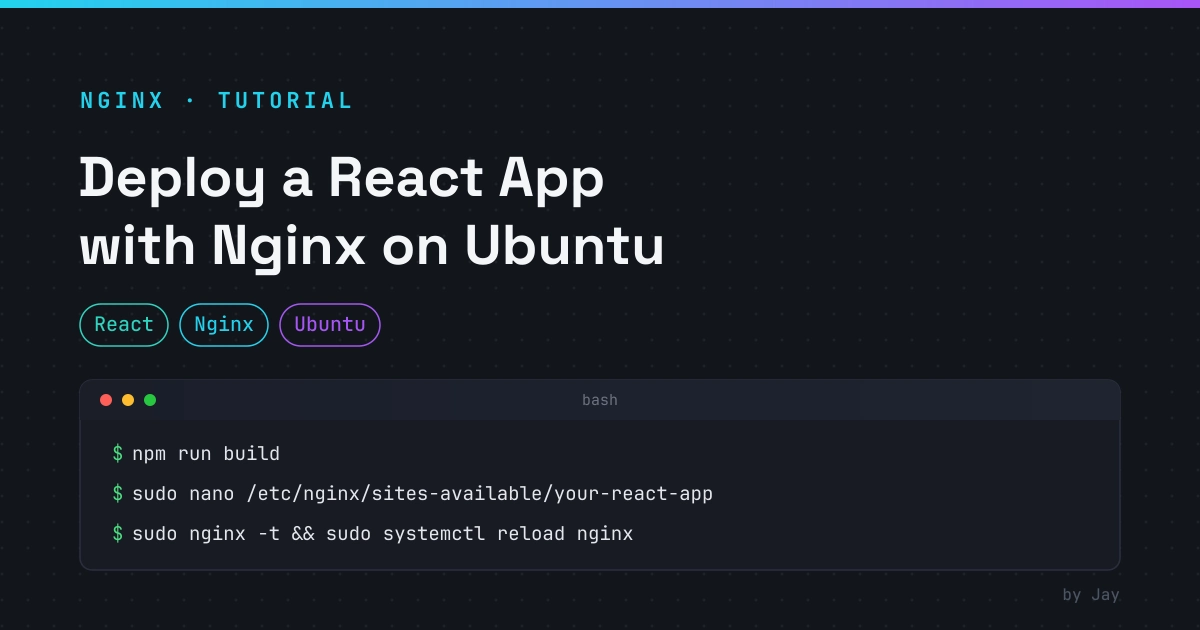Click the dollar prompt before 'npm run build'
This screenshot has height=630, width=1200.
pos(118,454)
